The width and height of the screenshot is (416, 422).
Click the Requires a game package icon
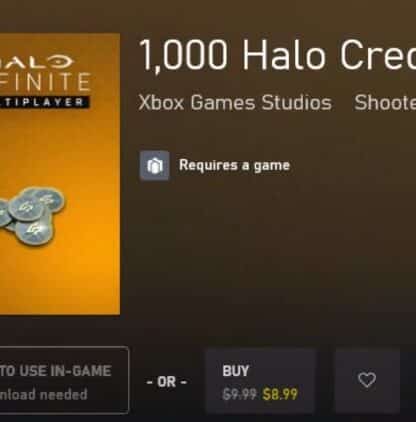[x=154, y=165]
